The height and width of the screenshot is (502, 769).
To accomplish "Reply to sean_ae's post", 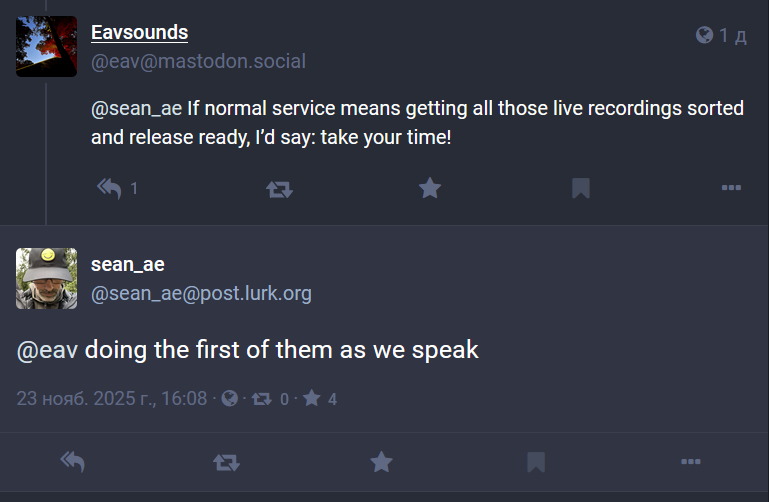I will point(72,461).
